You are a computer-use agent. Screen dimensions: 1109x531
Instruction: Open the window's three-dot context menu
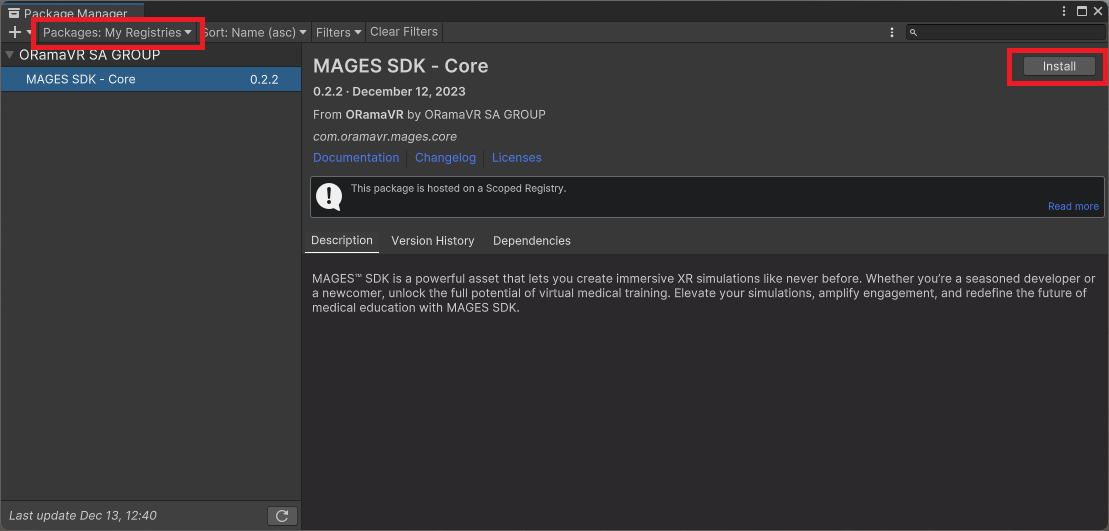pyautogui.click(x=1064, y=11)
